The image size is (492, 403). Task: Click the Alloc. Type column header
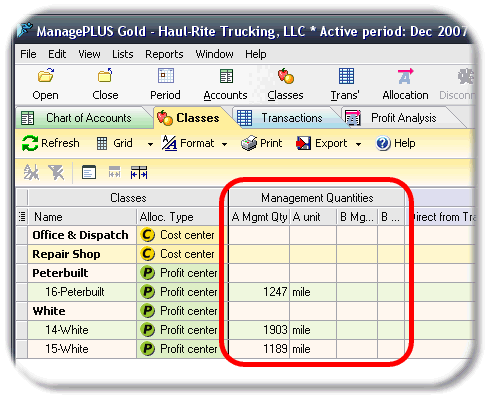coord(182,217)
